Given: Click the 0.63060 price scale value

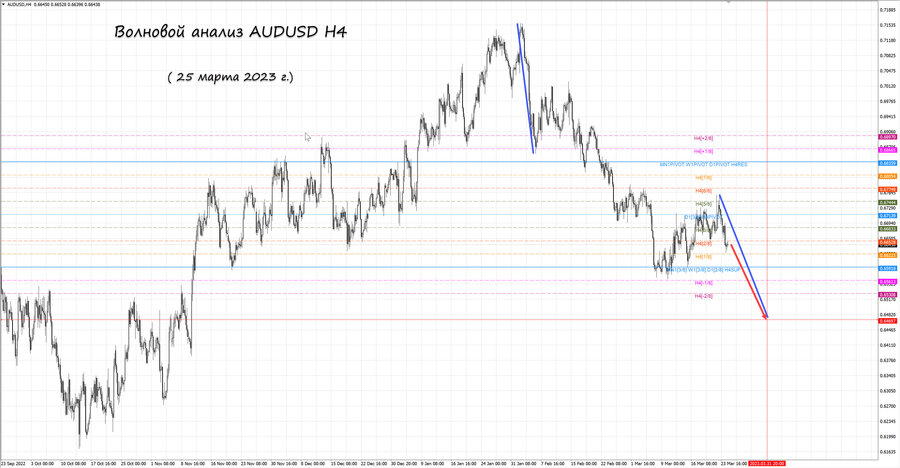Looking at the screenshot, I should tap(888, 391).
